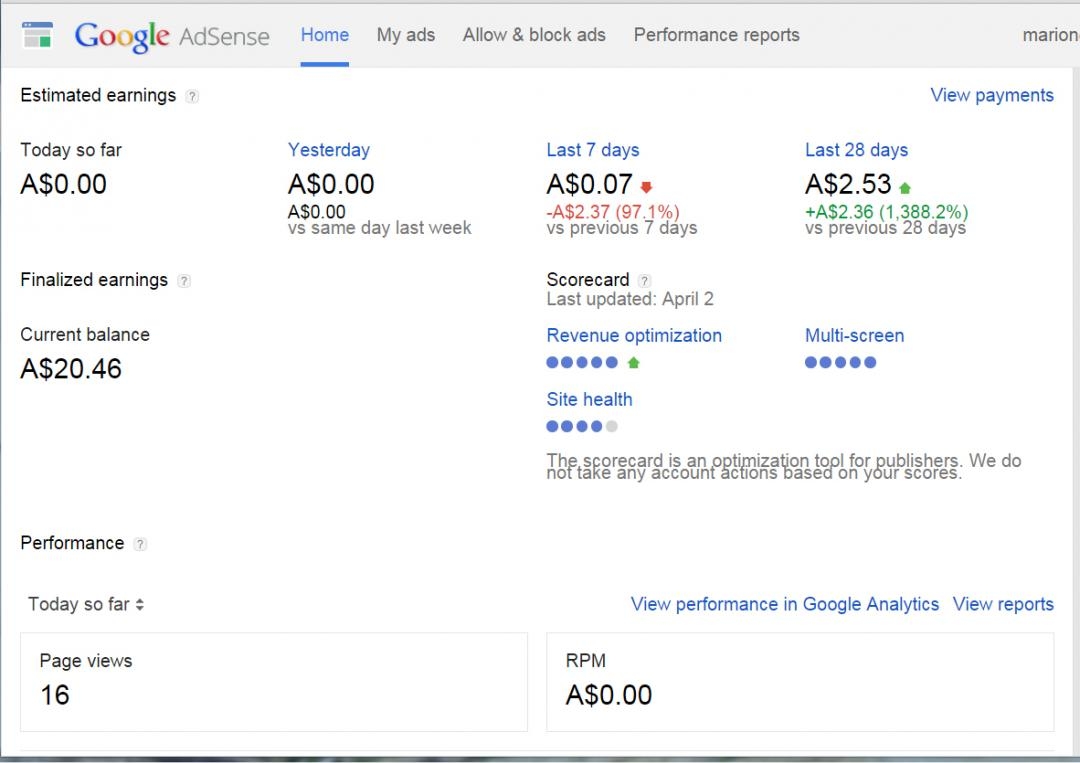Viewport: 1080px width, 763px height.
Task: Open help icon beside Performance
Action: point(140,544)
